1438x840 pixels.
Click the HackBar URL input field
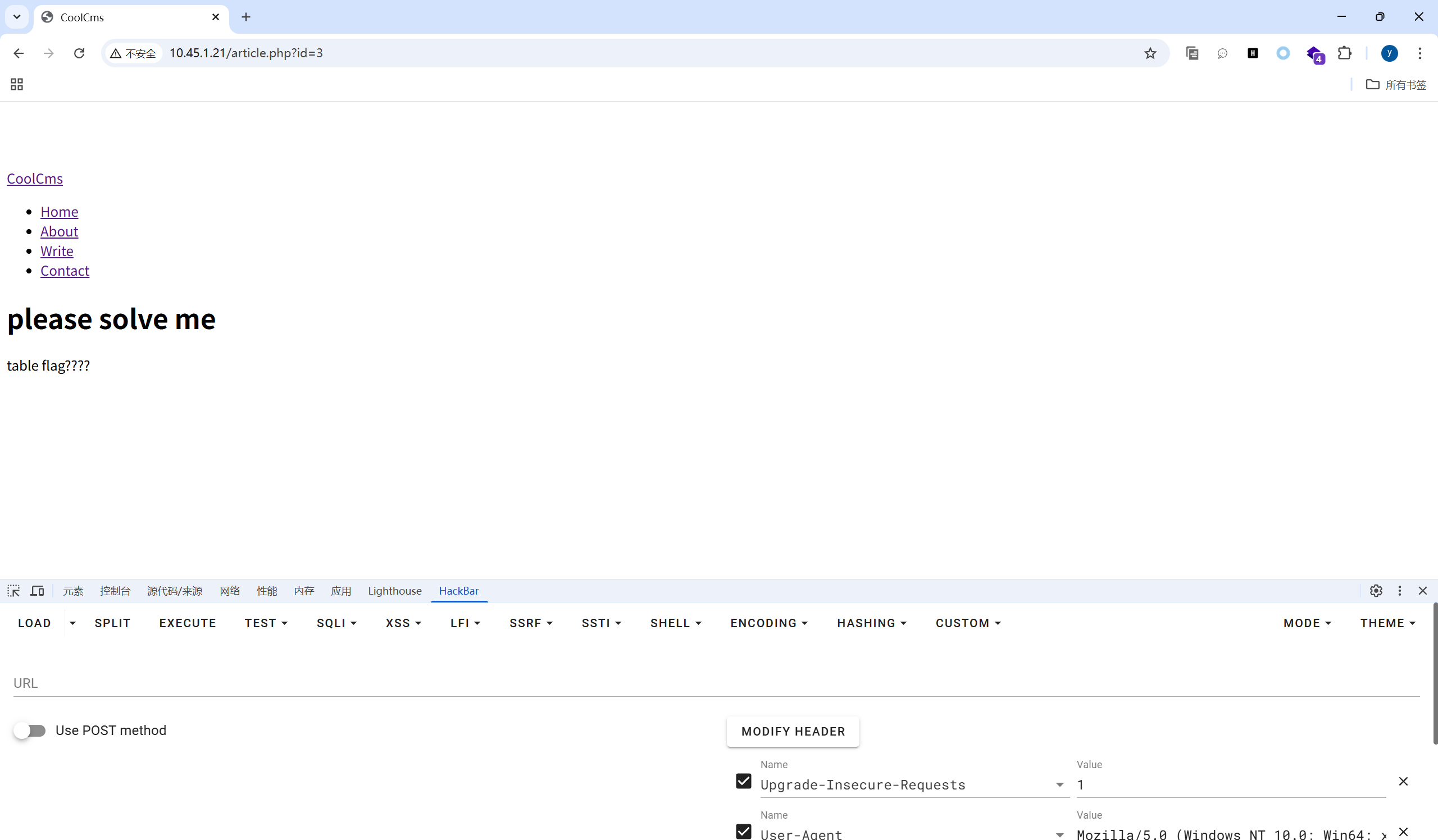click(x=716, y=683)
